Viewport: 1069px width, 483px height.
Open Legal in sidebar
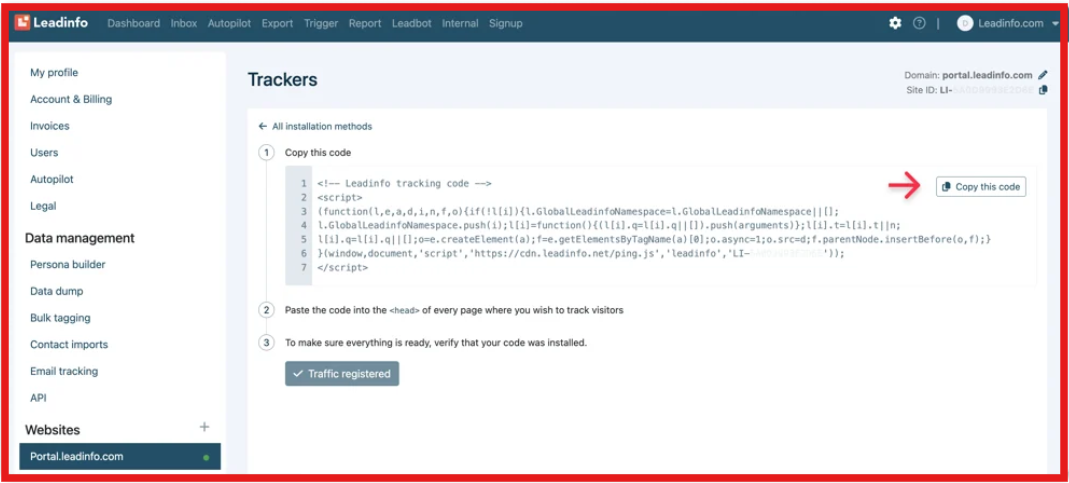tap(43, 205)
